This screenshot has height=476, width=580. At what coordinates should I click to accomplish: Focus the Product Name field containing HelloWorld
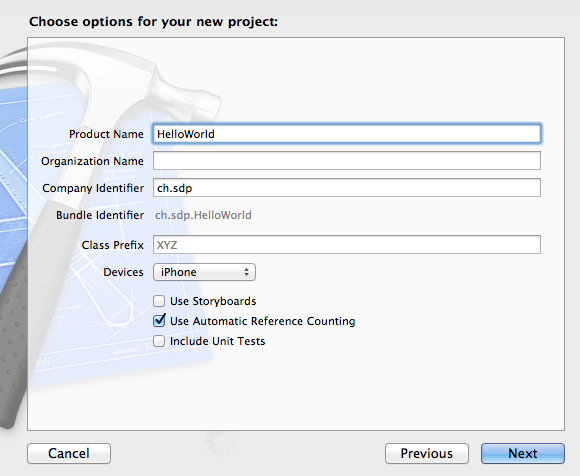pyautogui.click(x=347, y=134)
